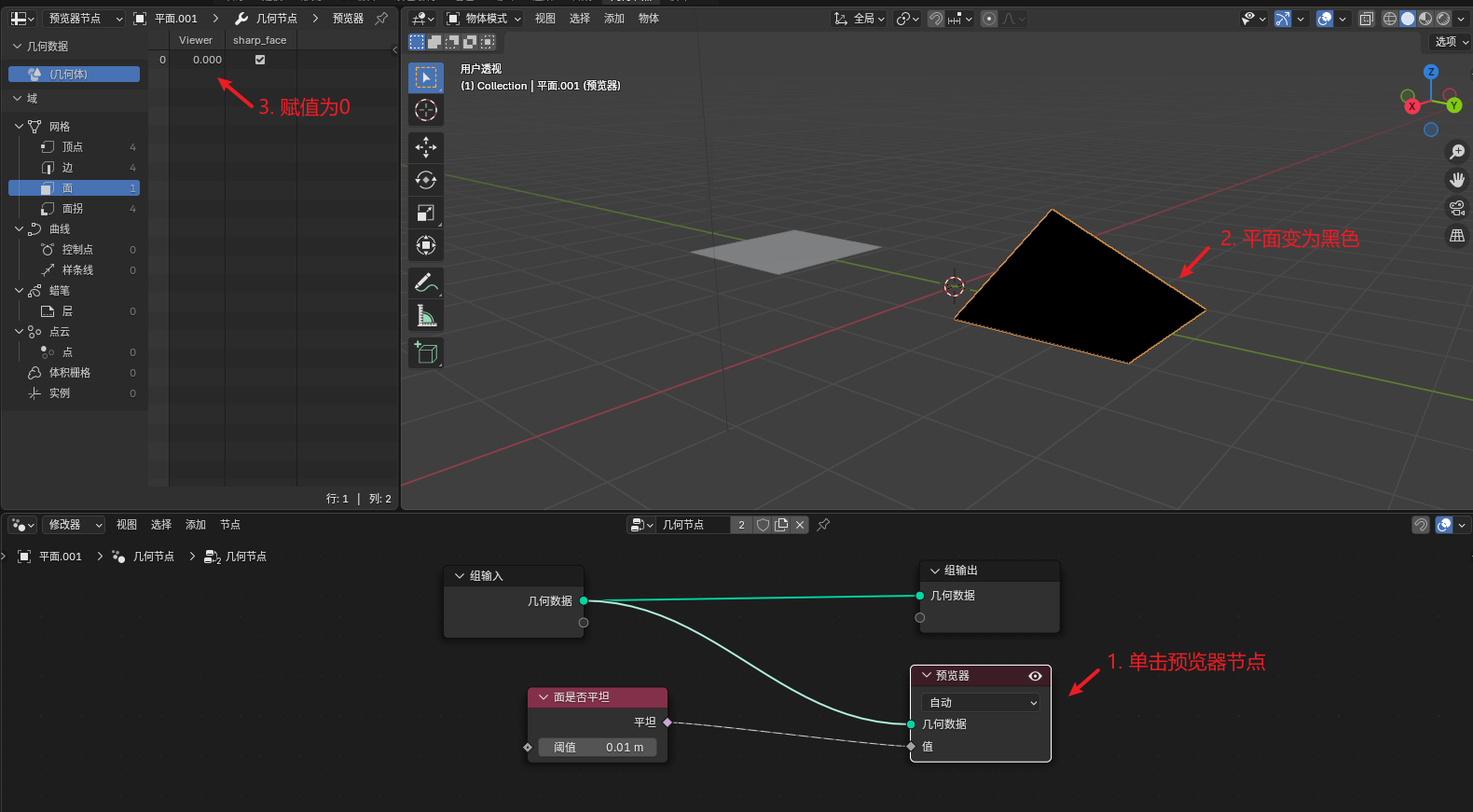This screenshot has width=1473, height=812.
Task: Click the node group name field 几何节点
Action: [x=694, y=525]
